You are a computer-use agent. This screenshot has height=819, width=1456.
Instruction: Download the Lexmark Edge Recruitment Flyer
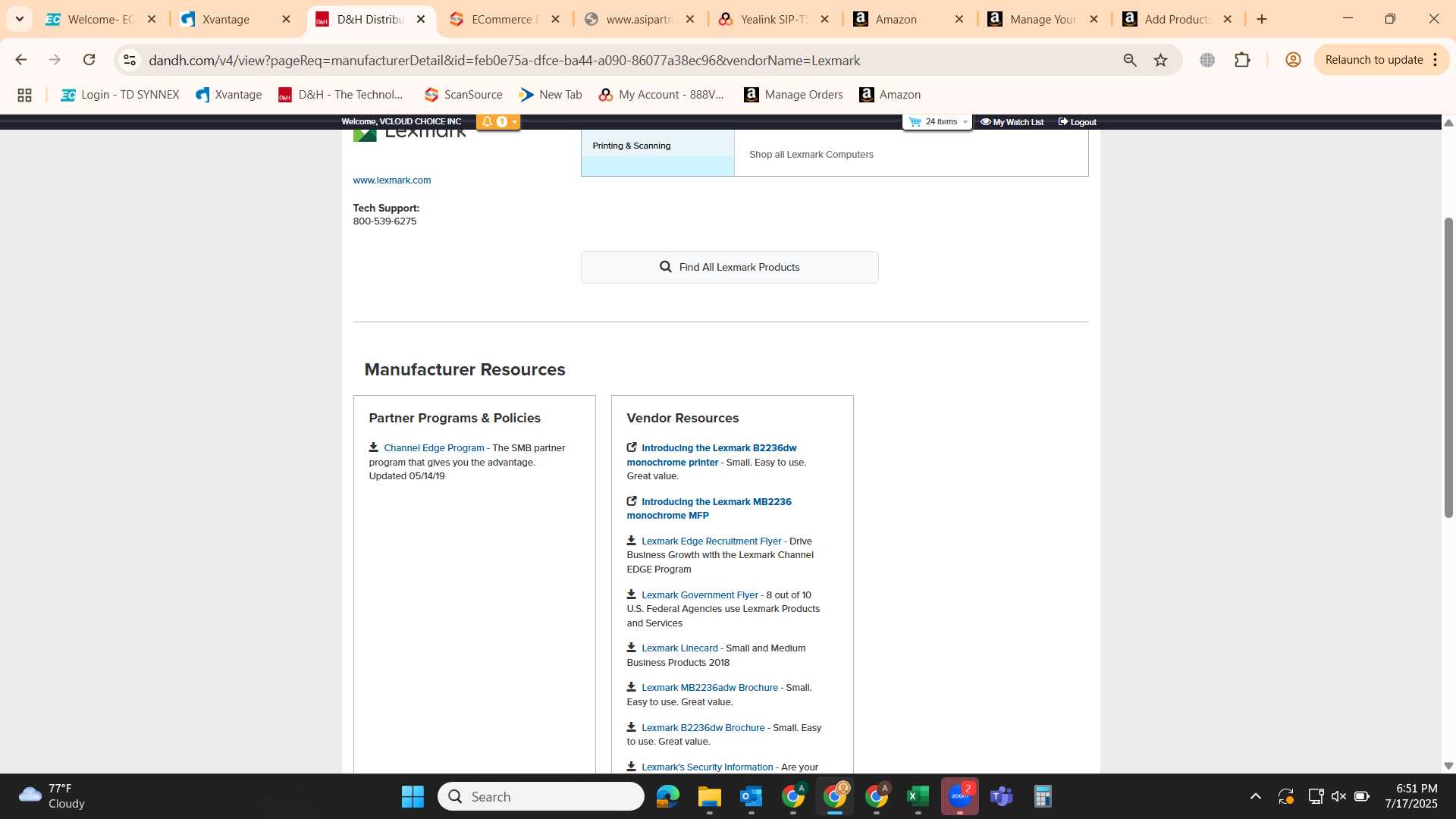[711, 541]
